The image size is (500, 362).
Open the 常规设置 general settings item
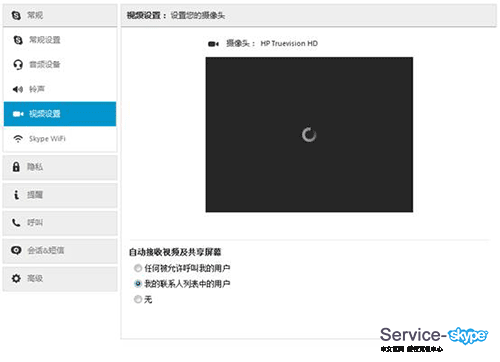[x=60, y=40]
